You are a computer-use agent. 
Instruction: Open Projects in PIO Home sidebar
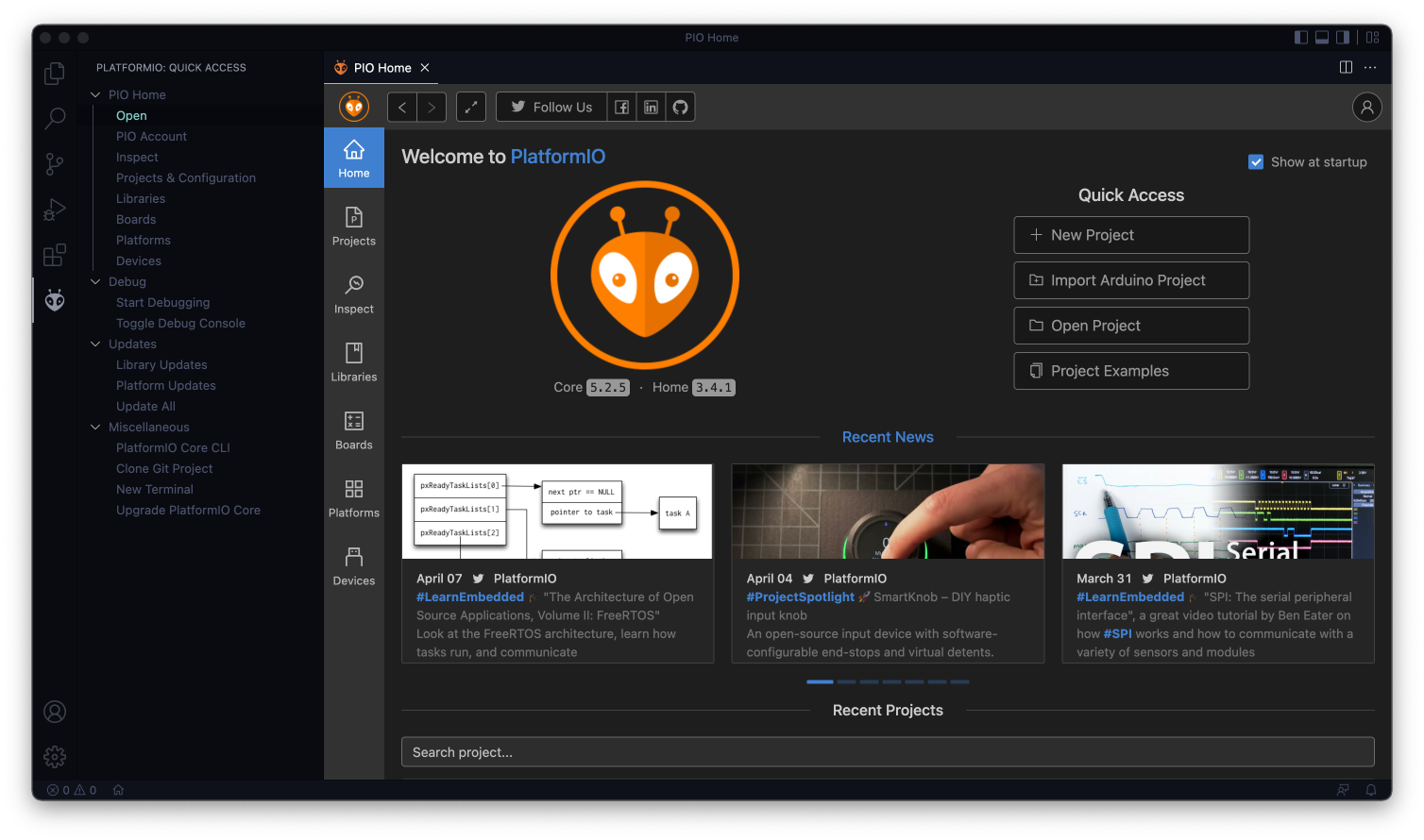(354, 227)
